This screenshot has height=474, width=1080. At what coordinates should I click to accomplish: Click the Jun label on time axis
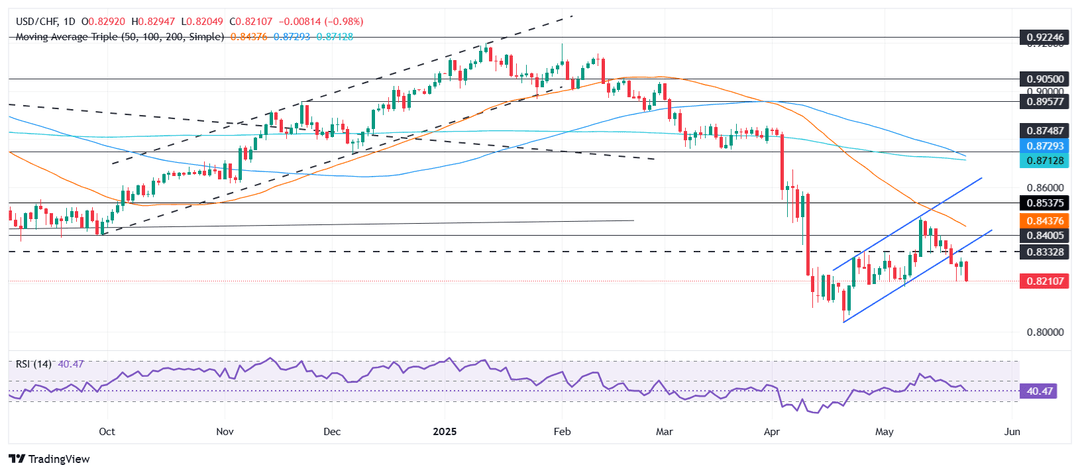tap(1010, 432)
